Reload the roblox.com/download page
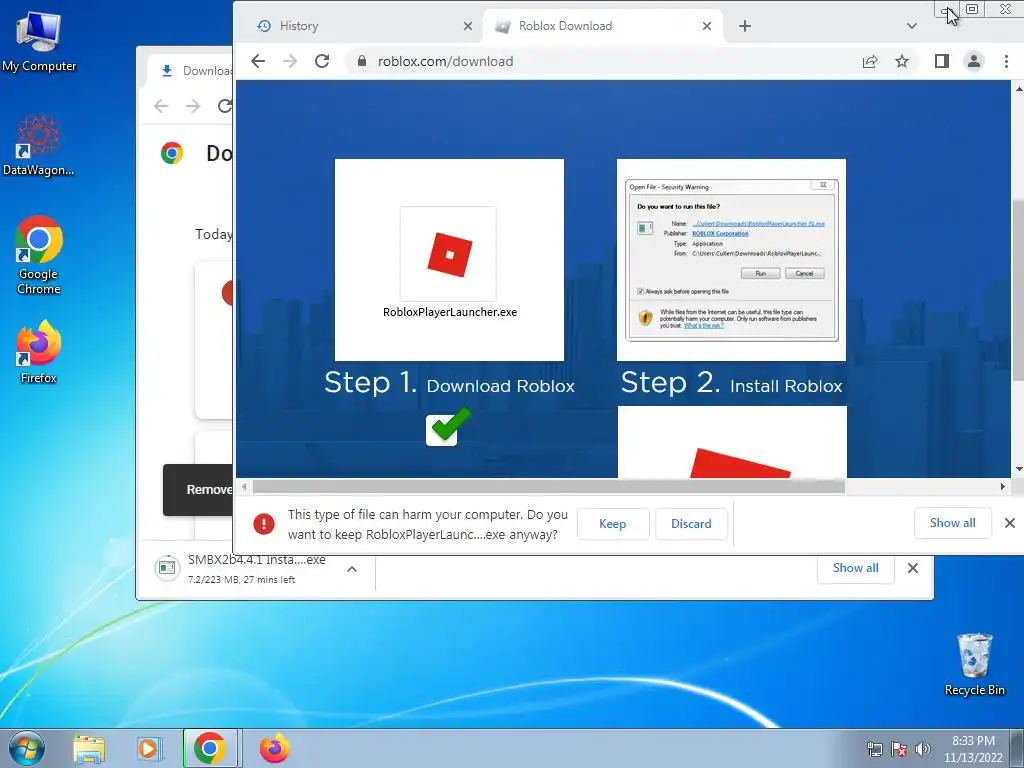The height and width of the screenshot is (768, 1024). coord(322,61)
